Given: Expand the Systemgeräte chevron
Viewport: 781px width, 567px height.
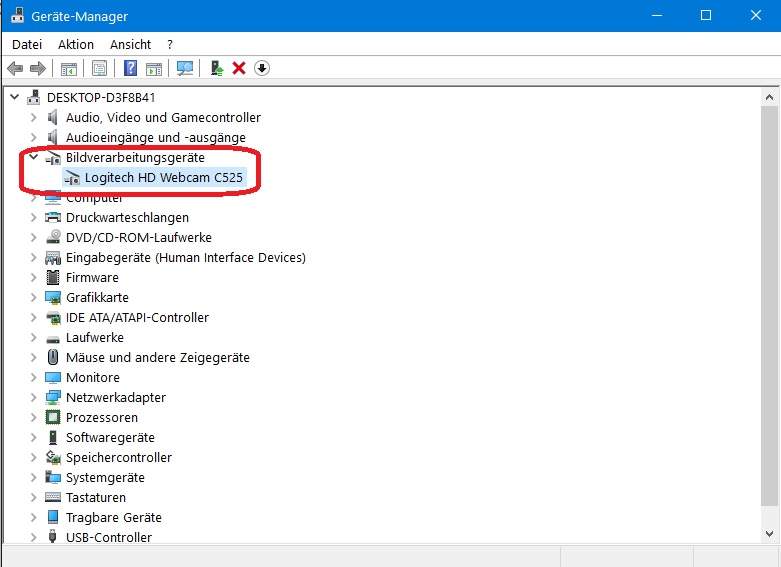Looking at the screenshot, I should point(33,477).
